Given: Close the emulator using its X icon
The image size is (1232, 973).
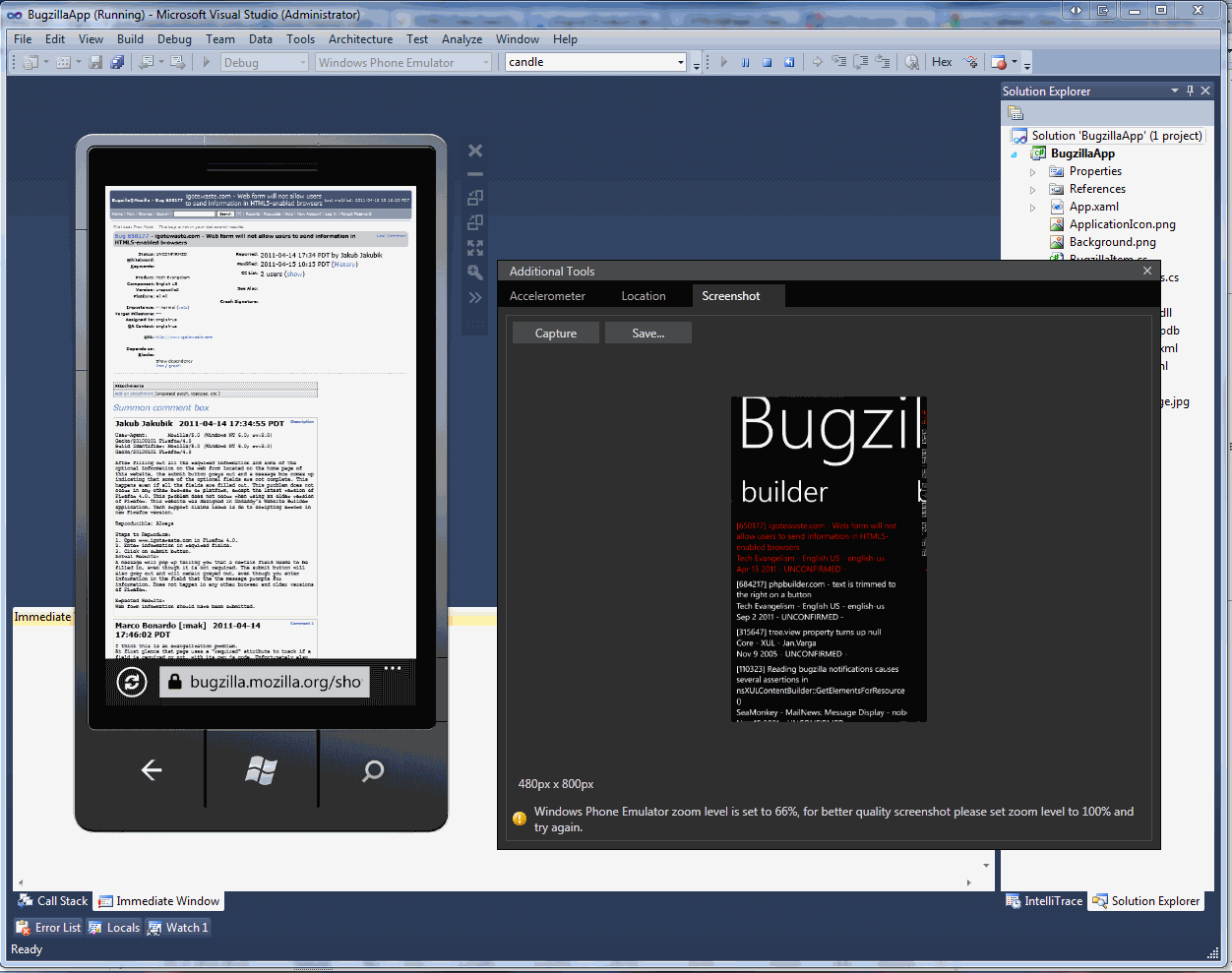Looking at the screenshot, I should pos(475,151).
